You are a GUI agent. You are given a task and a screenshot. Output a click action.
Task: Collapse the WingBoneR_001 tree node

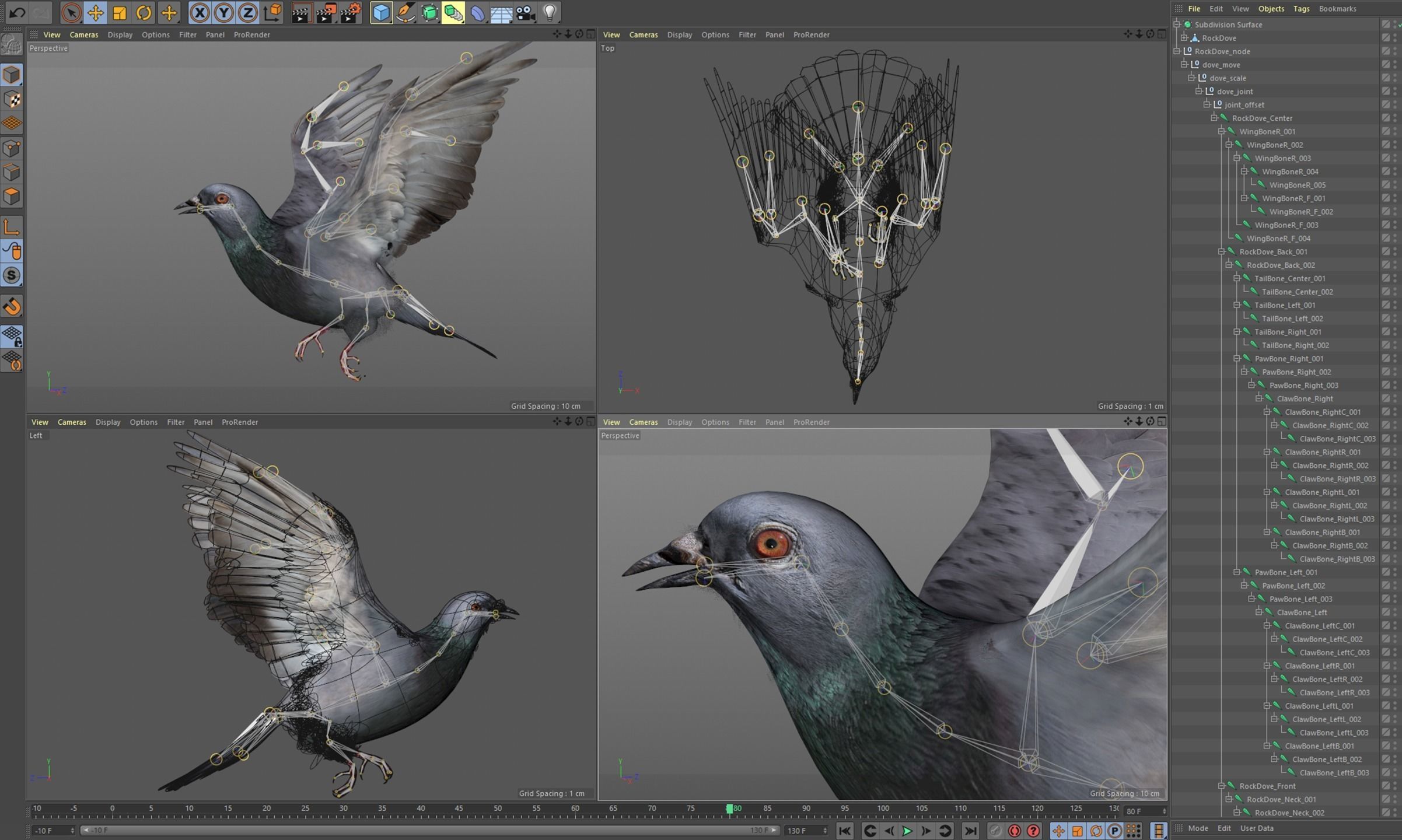(x=1221, y=131)
